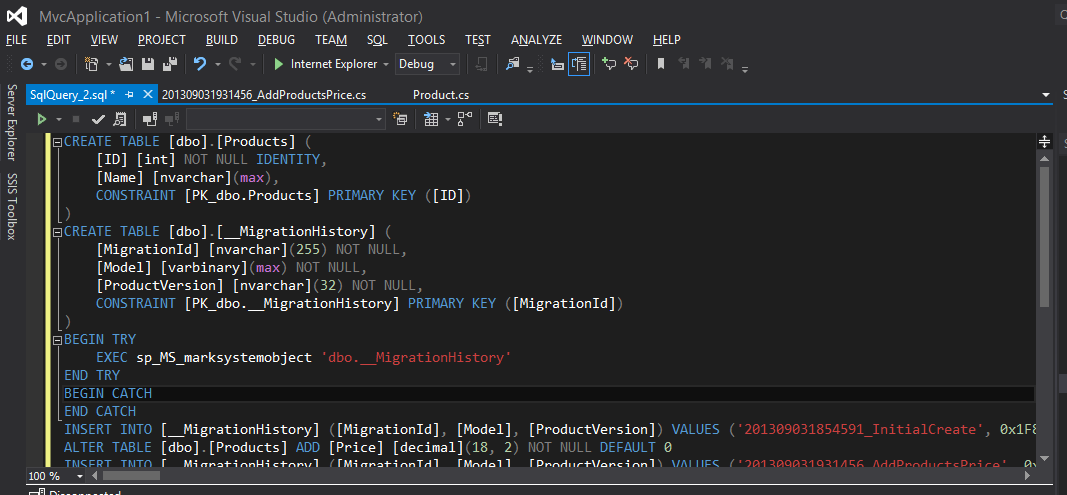The height and width of the screenshot is (495, 1067).
Task: Select the Results as Grid icon
Action: pos(431,120)
